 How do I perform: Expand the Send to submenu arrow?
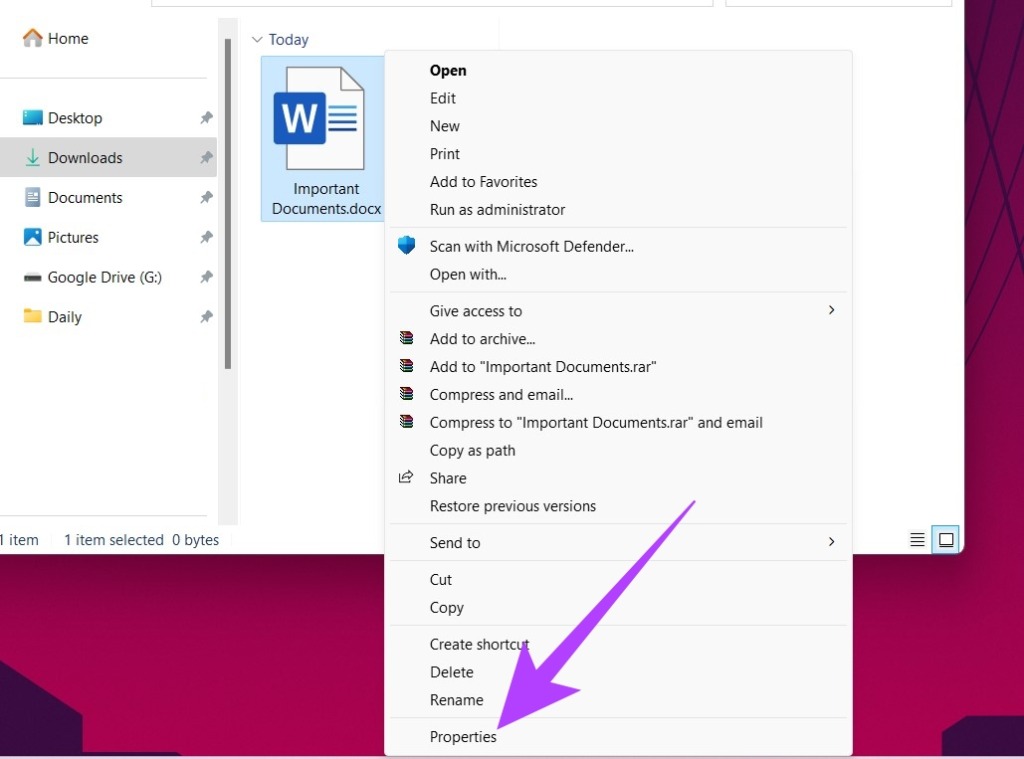click(x=831, y=542)
